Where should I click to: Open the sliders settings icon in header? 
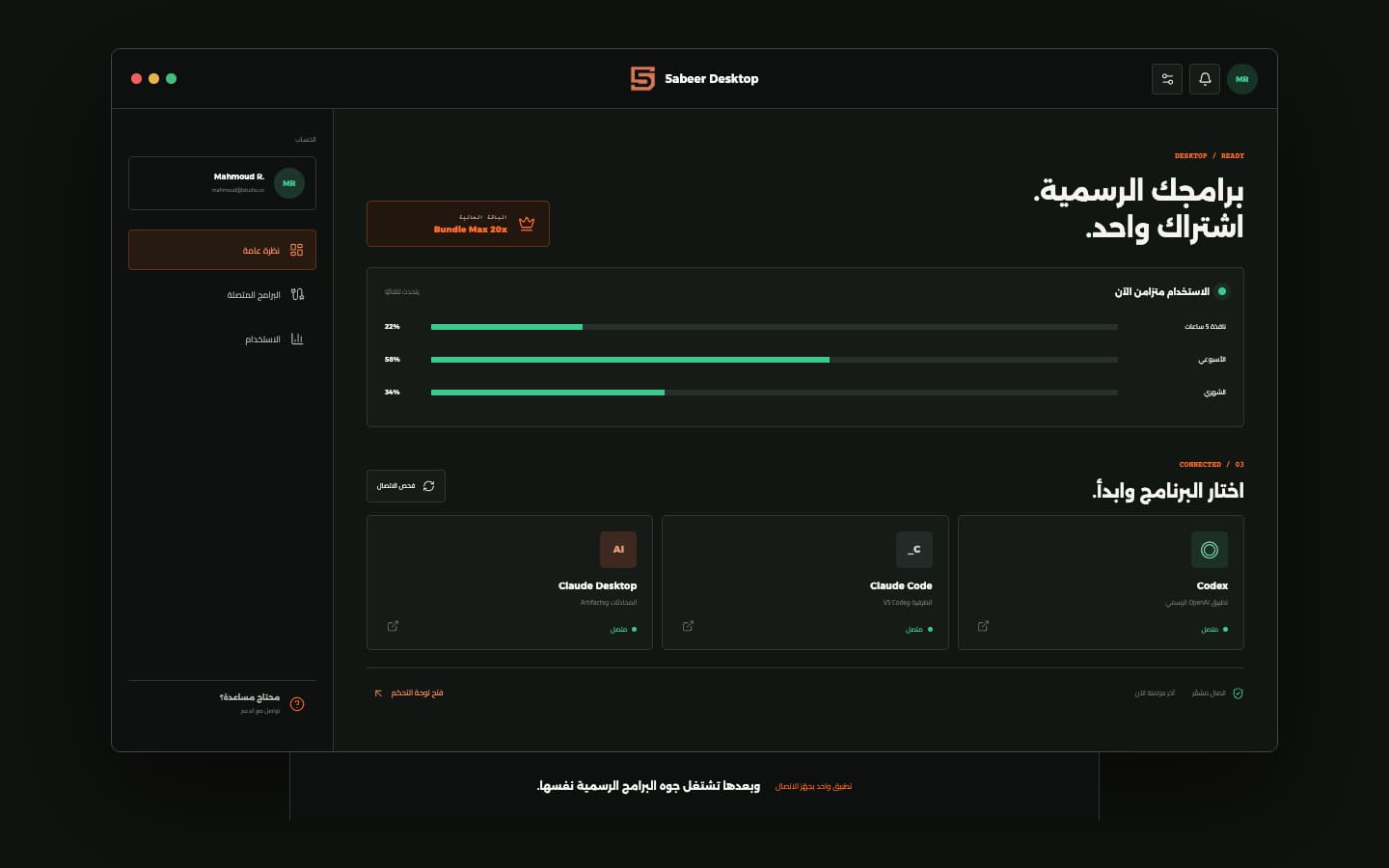pos(1167,79)
